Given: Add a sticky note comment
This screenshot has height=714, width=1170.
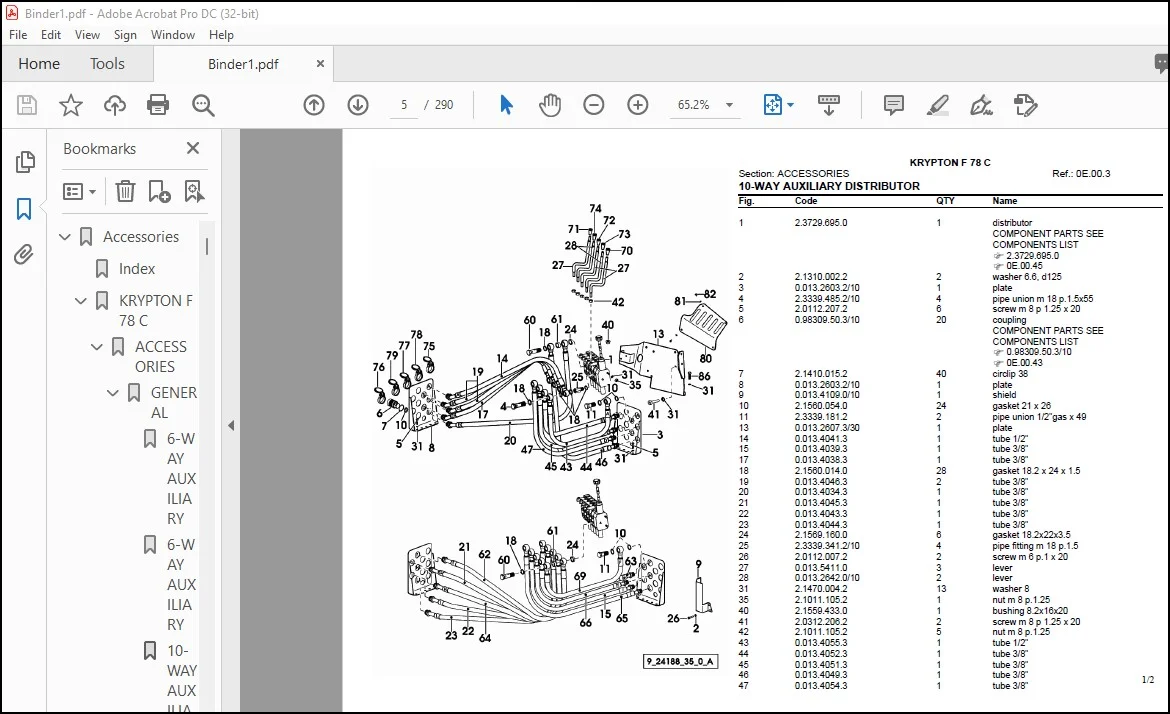Looking at the screenshot, I should click(x=893, y=105).
